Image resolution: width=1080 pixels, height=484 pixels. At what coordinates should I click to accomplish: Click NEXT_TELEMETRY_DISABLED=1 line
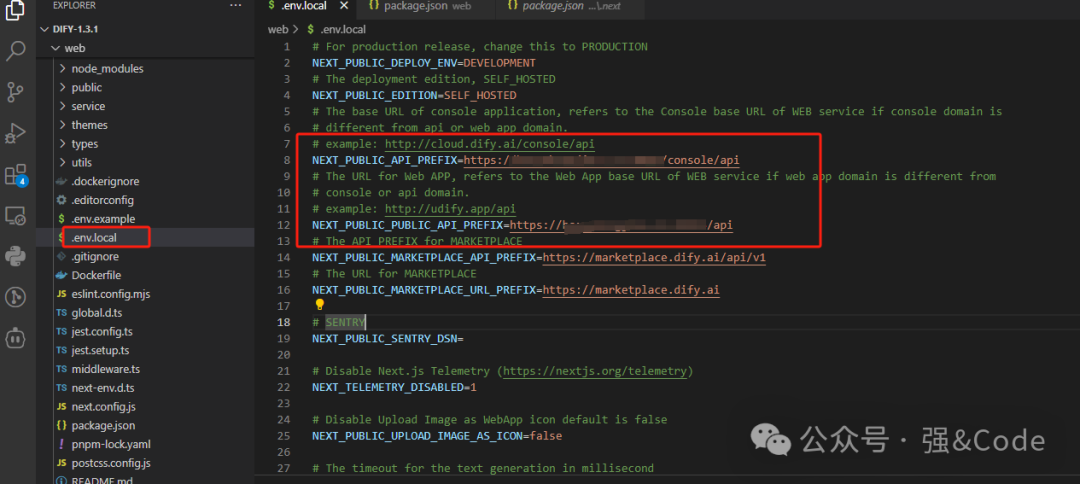[394, 388]
